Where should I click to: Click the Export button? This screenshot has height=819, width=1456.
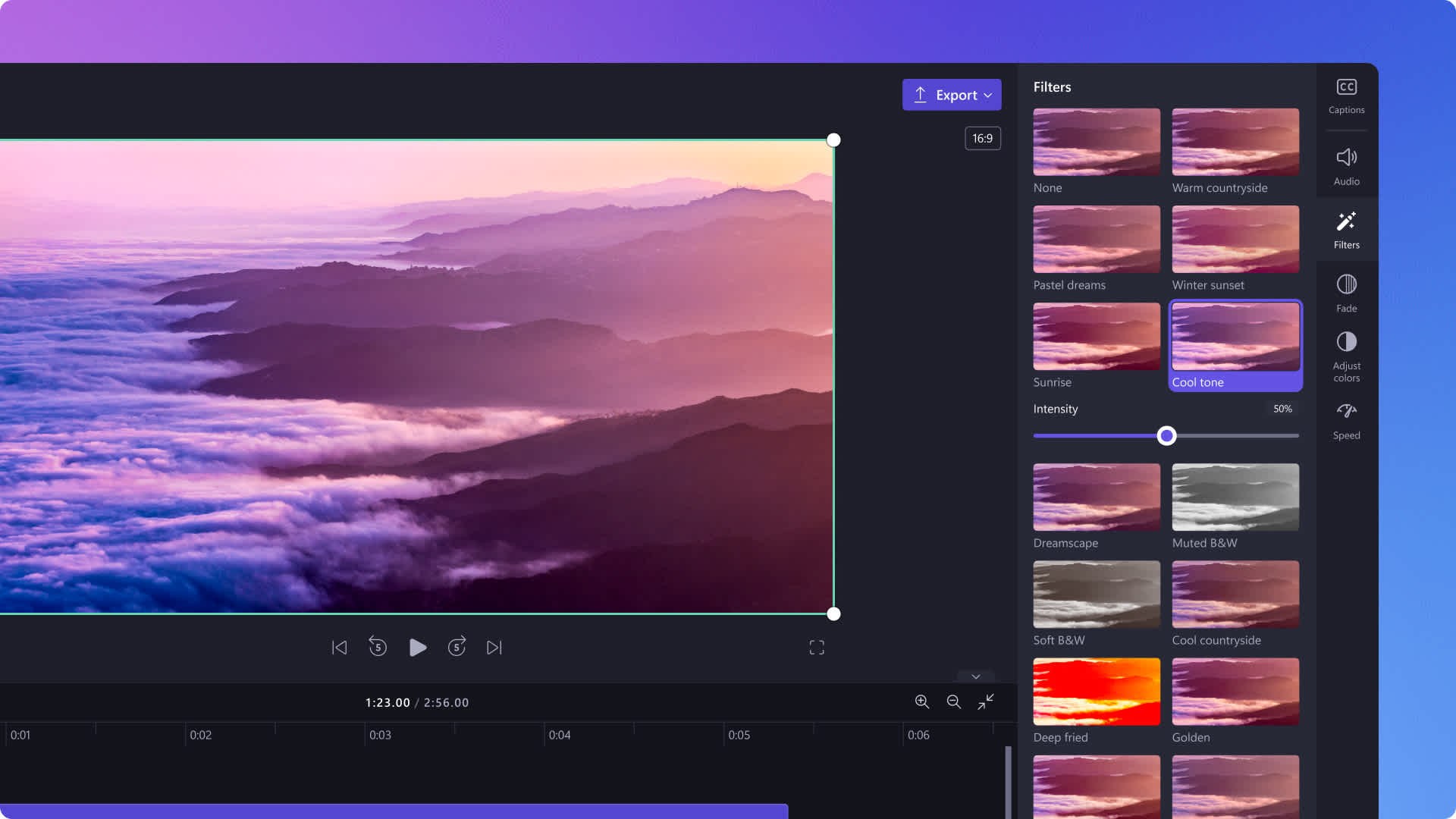(x=951, y=94)
